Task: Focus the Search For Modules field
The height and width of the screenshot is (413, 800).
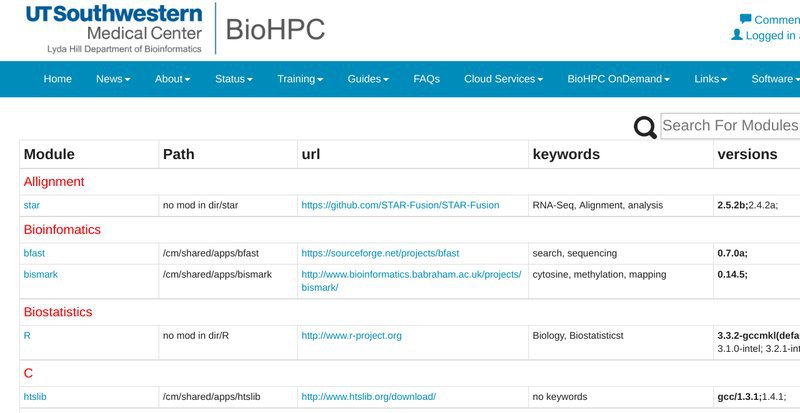Action: [731, 126]
